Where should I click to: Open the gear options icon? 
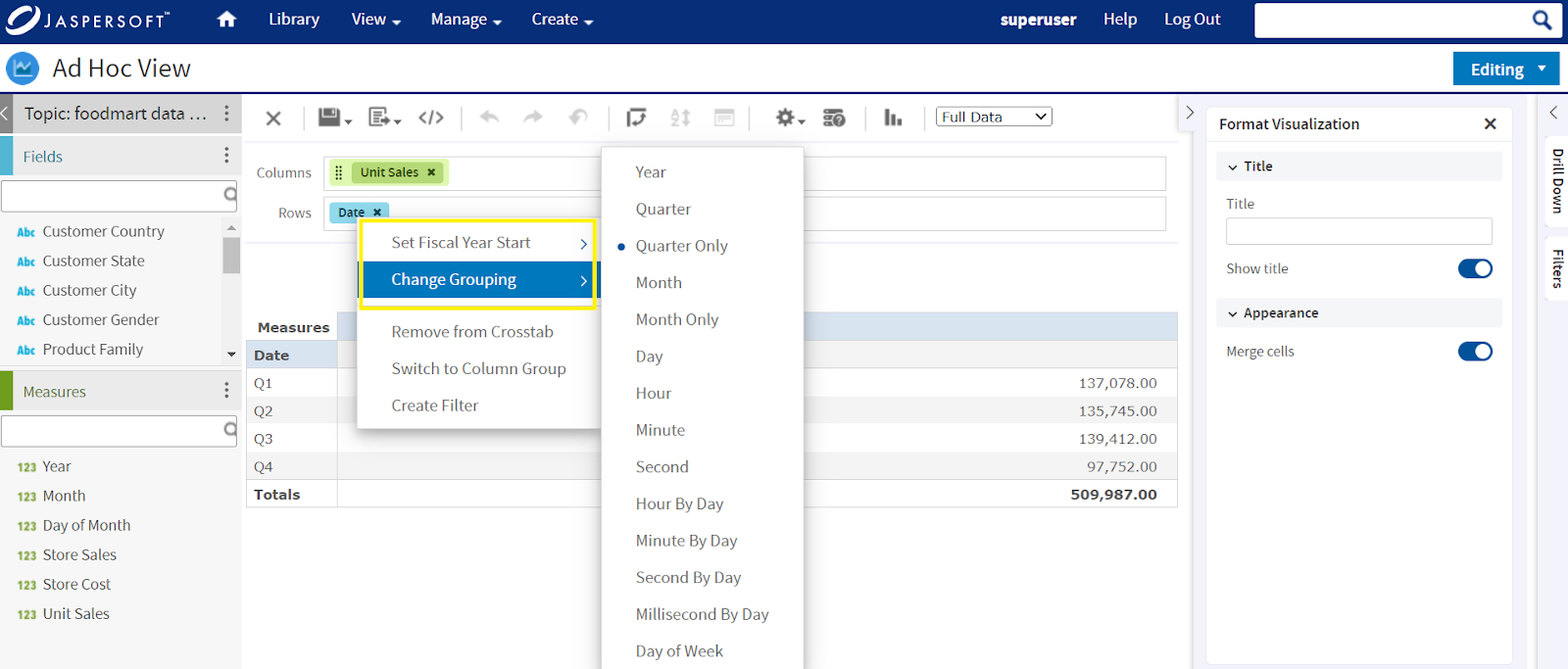tap(790, 118)
